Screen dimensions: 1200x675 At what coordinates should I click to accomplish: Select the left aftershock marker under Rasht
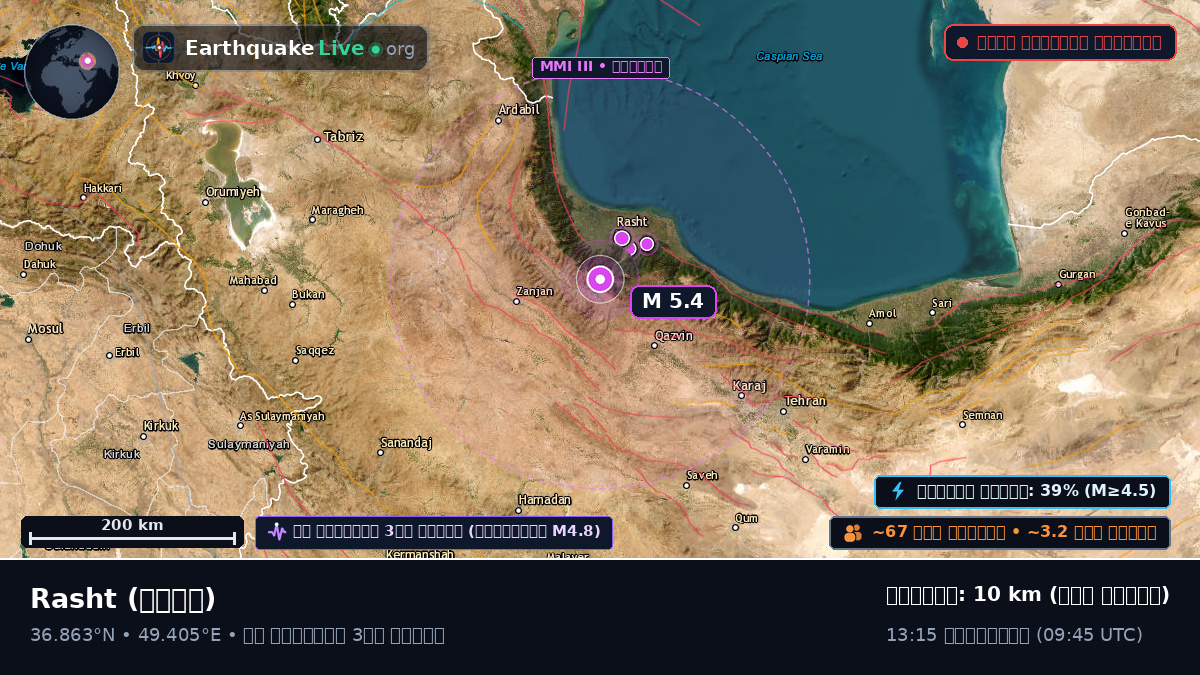click(x=622, y=238)
